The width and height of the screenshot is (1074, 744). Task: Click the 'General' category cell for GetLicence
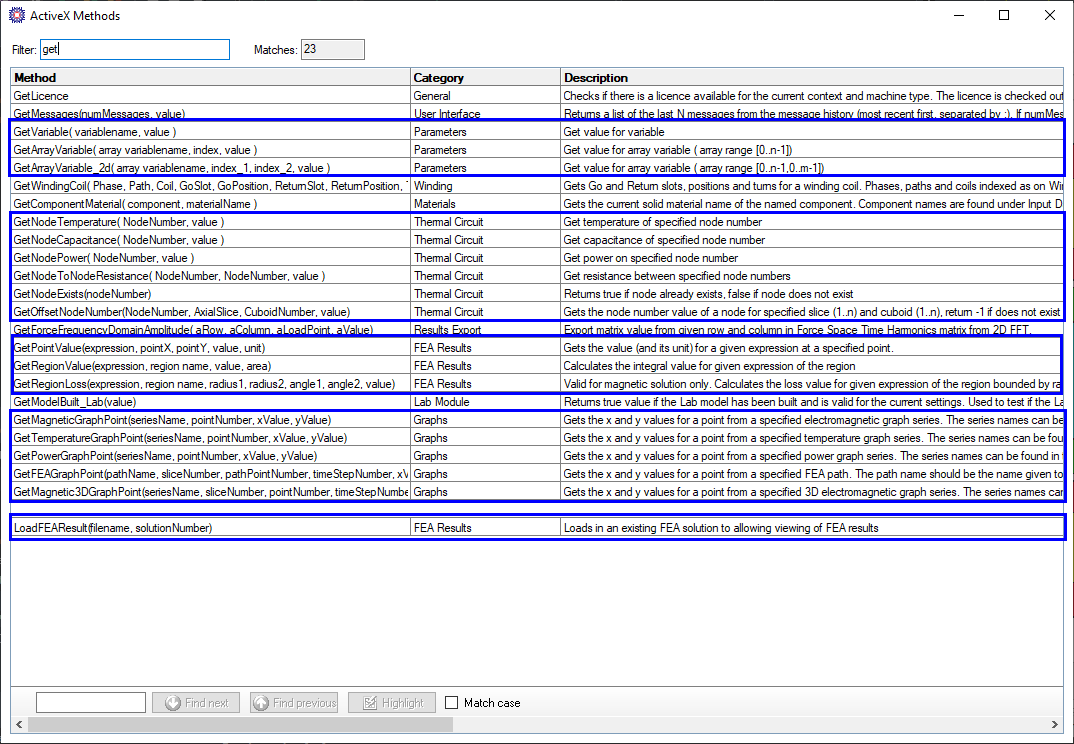coord(486,96)
